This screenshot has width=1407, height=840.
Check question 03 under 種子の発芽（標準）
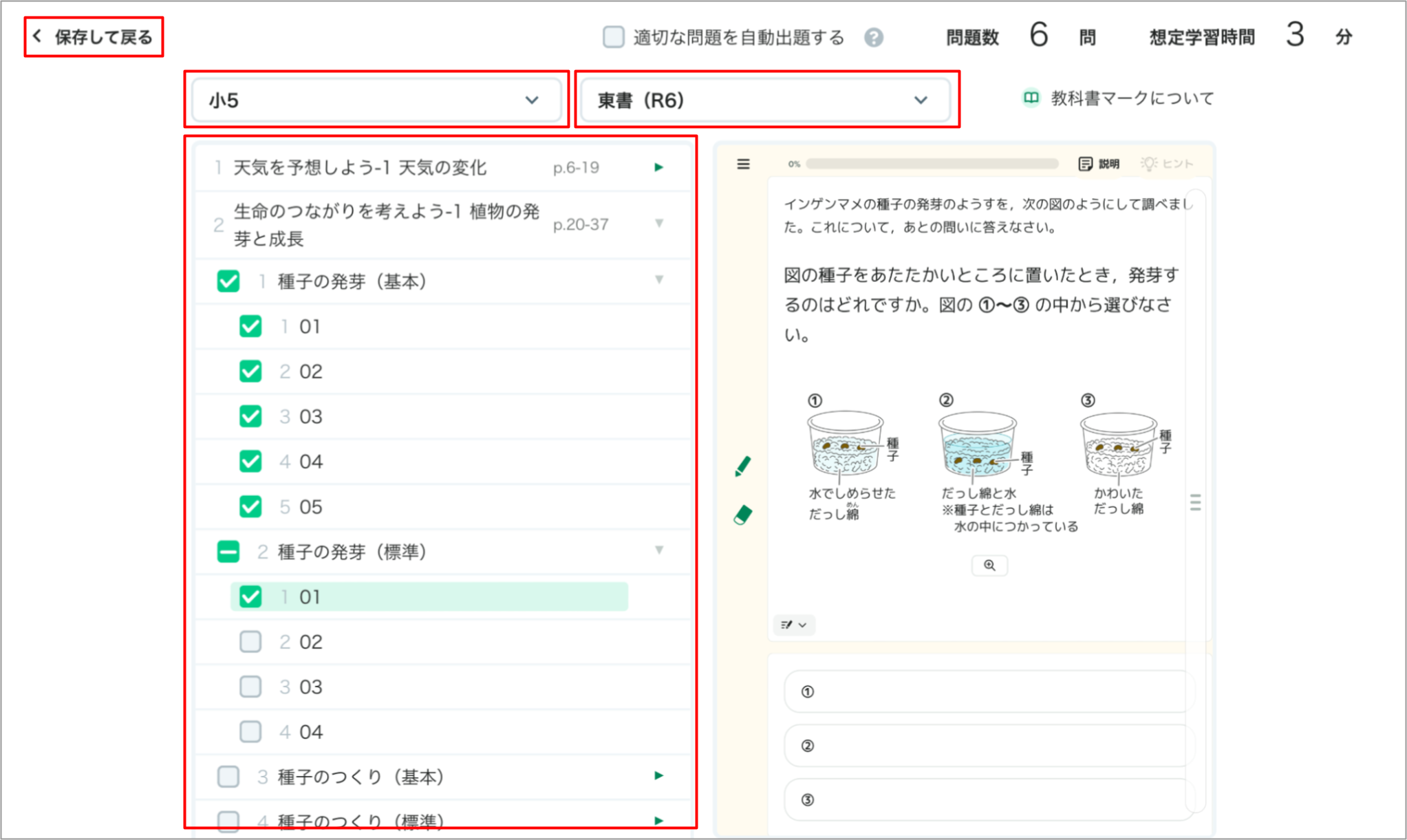coord(250,687)
